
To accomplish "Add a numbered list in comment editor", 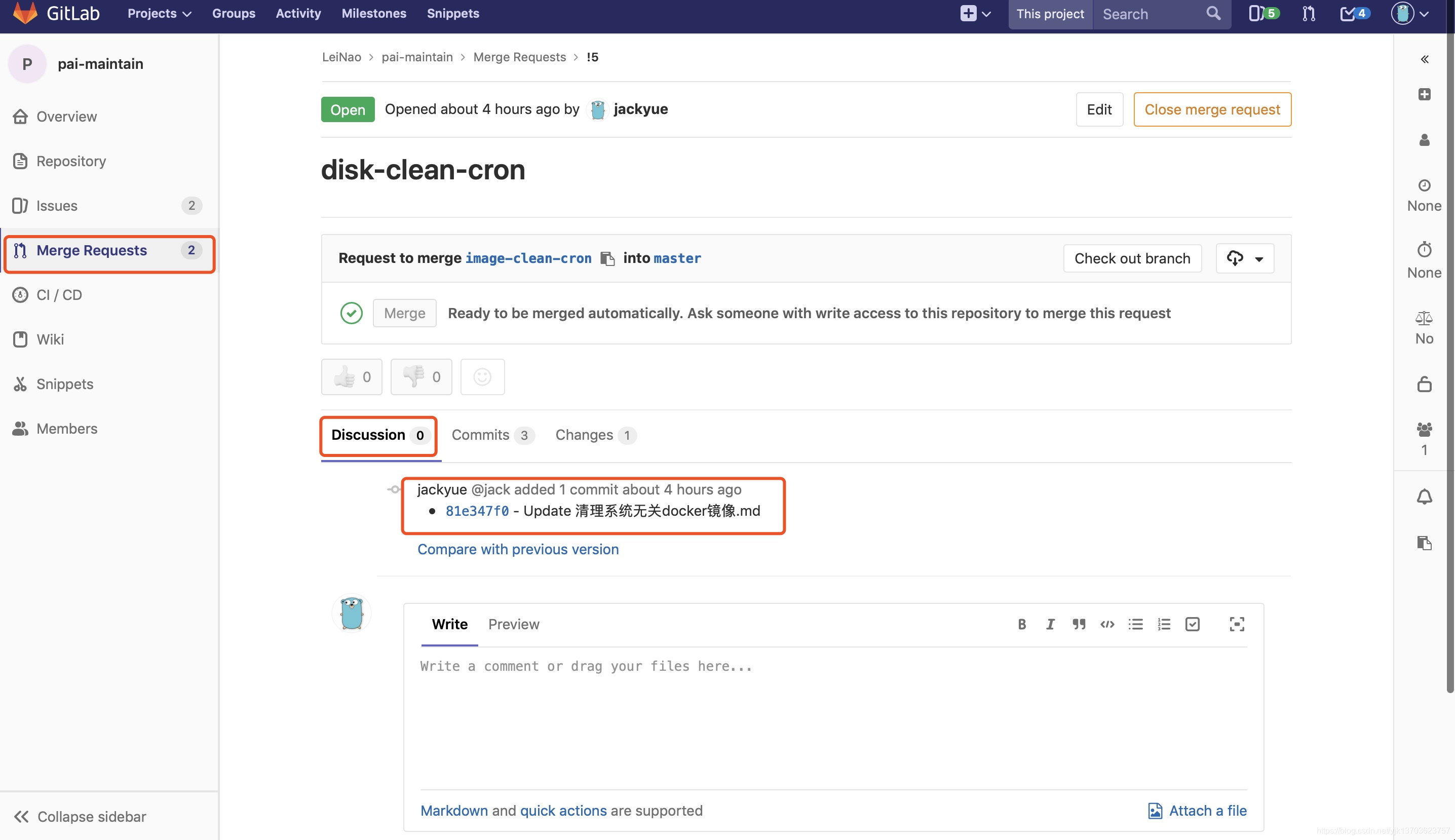I will tap(1164, 624).
